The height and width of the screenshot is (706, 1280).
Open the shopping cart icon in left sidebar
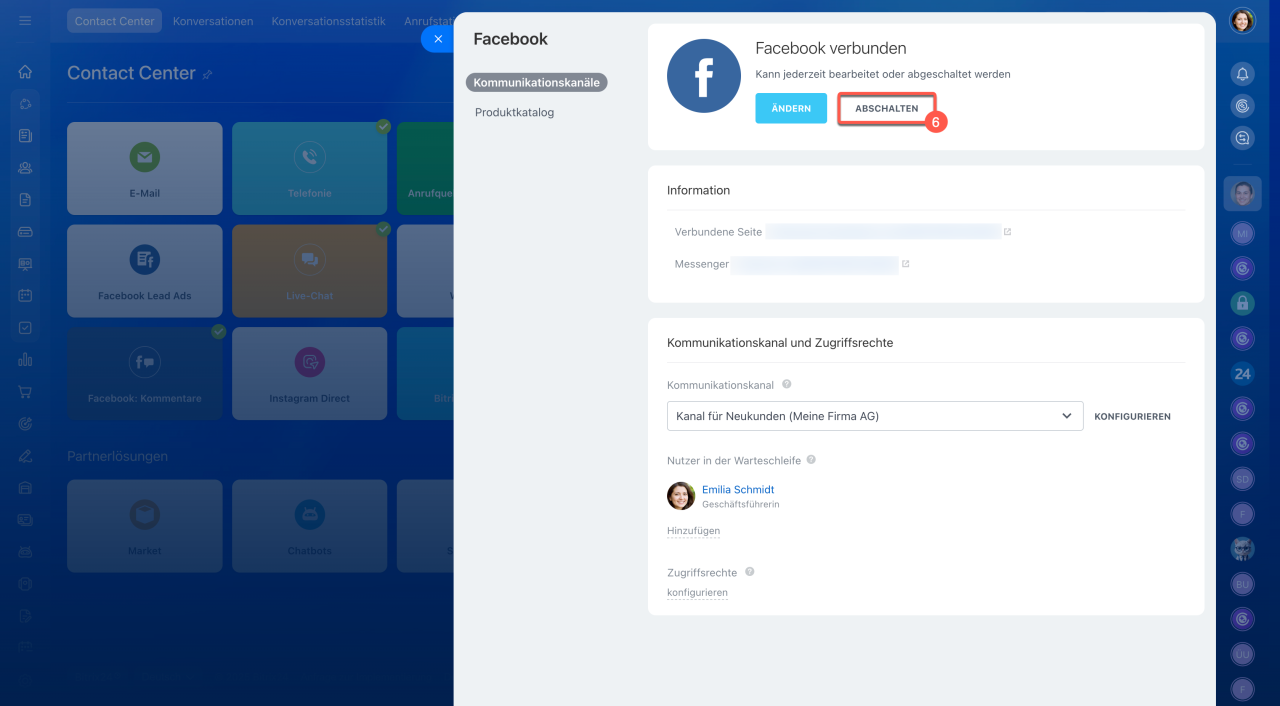[25, 392]
